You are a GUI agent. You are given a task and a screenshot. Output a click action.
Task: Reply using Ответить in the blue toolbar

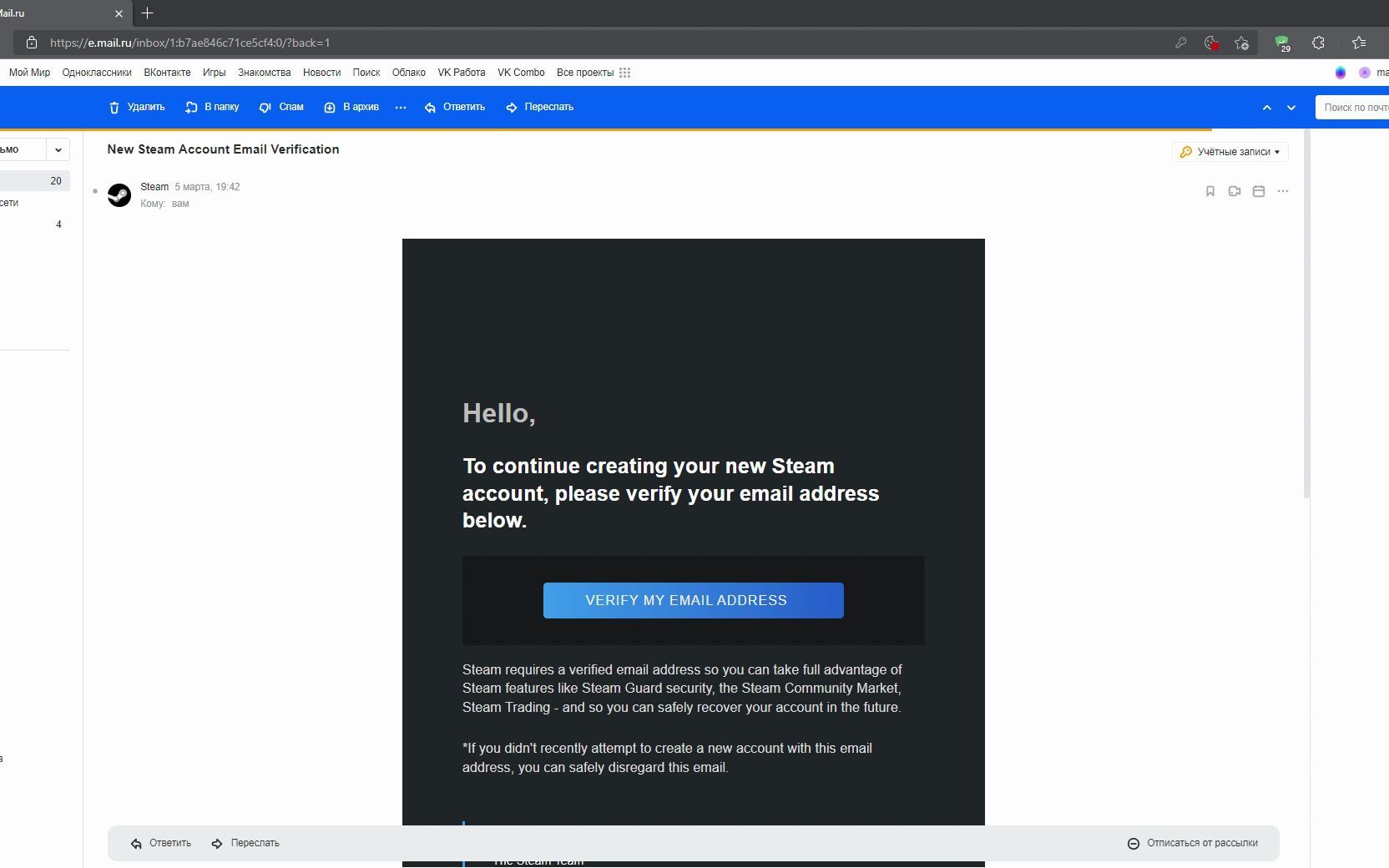click(455, 107)
